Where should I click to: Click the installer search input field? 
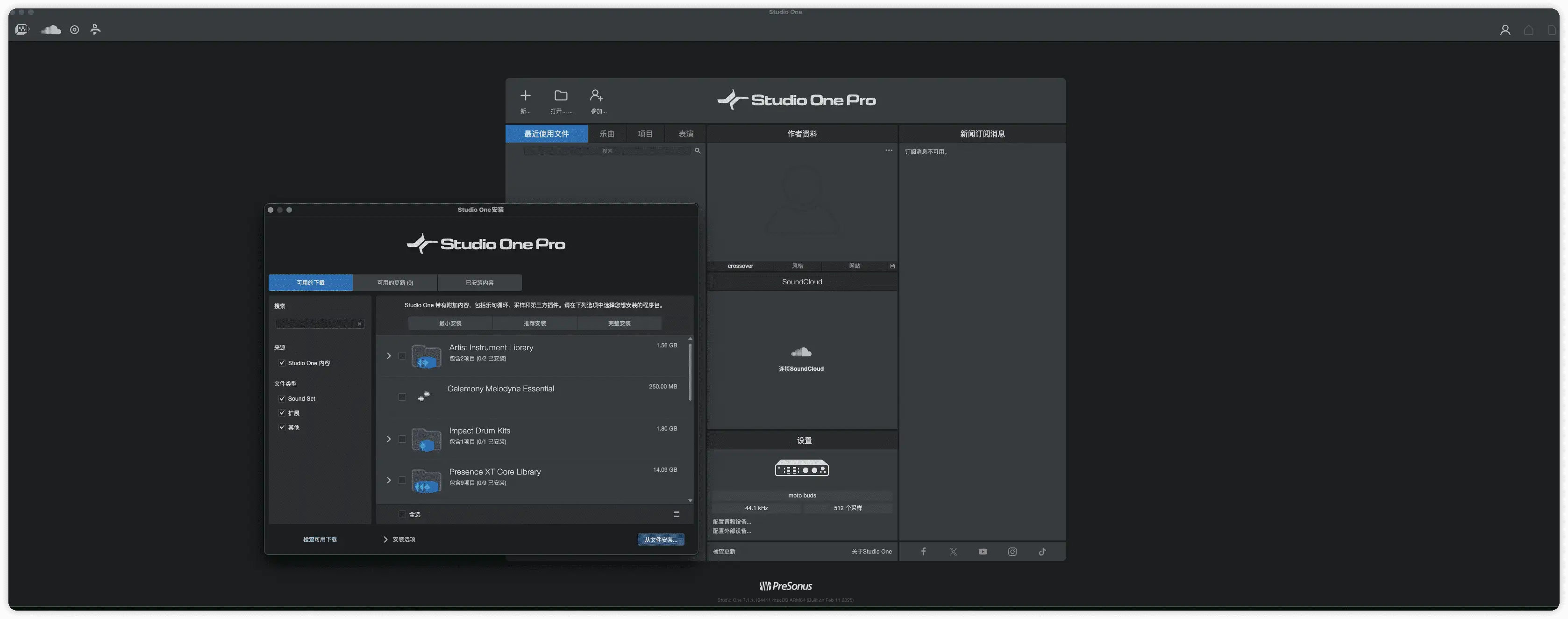(315, 324)
